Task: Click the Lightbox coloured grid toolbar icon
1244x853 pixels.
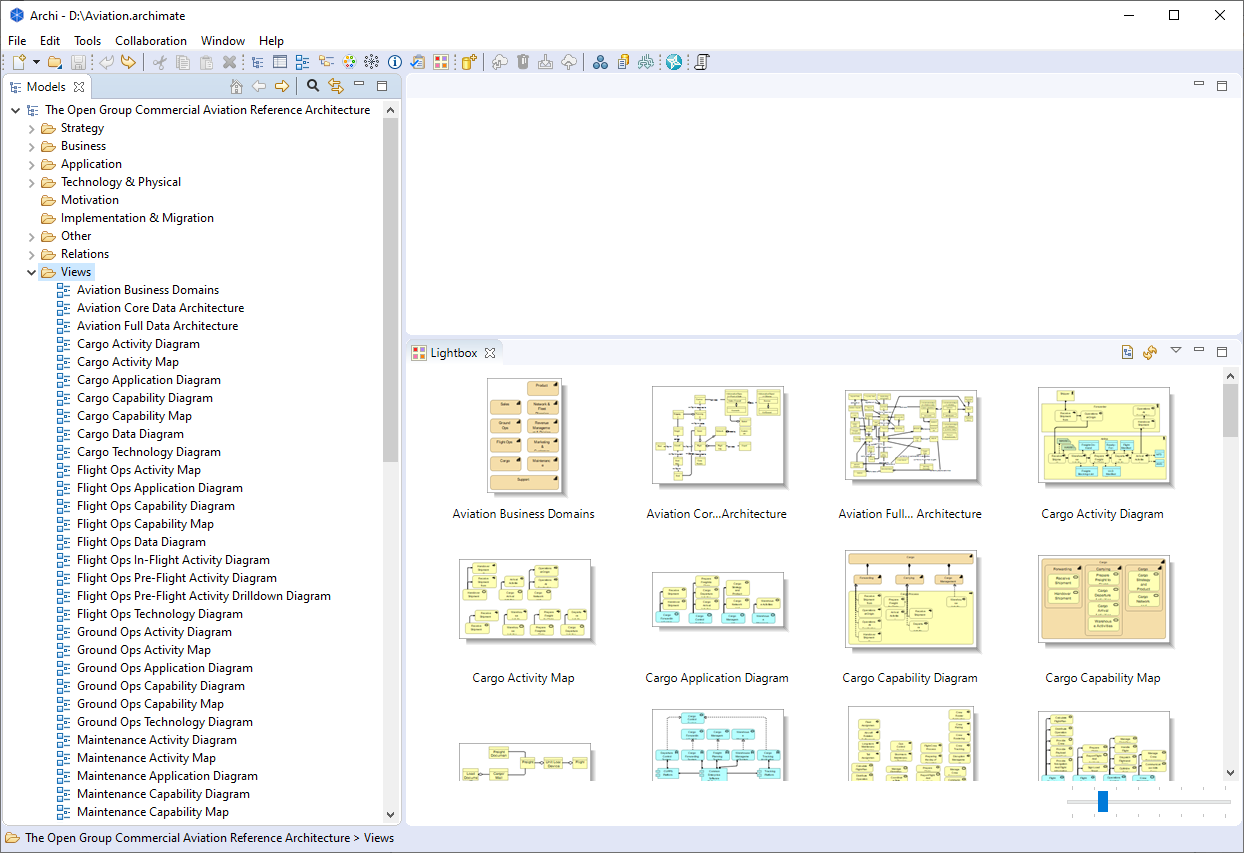Action: point(440,62)
